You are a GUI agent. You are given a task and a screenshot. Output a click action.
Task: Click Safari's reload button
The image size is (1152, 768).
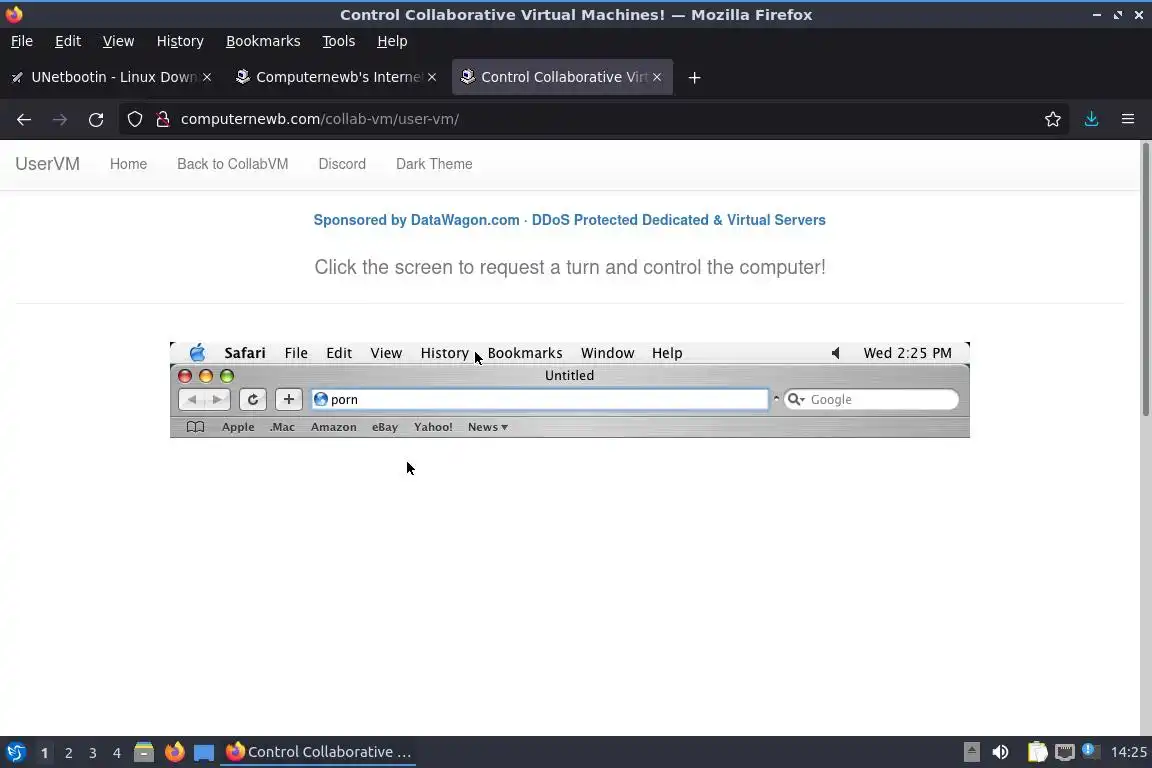click(253, 399)
